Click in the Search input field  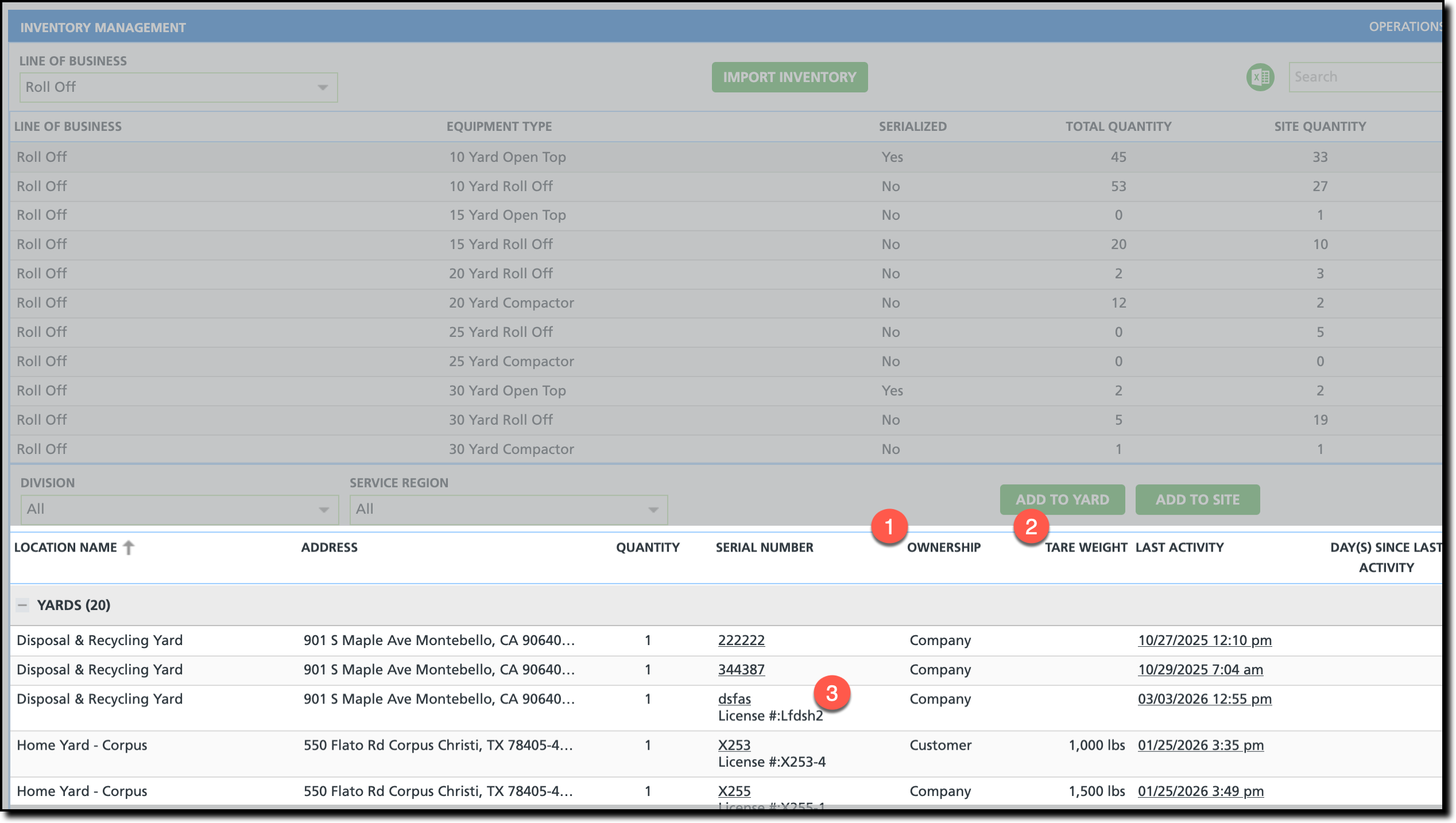(x=1366, y=77)
